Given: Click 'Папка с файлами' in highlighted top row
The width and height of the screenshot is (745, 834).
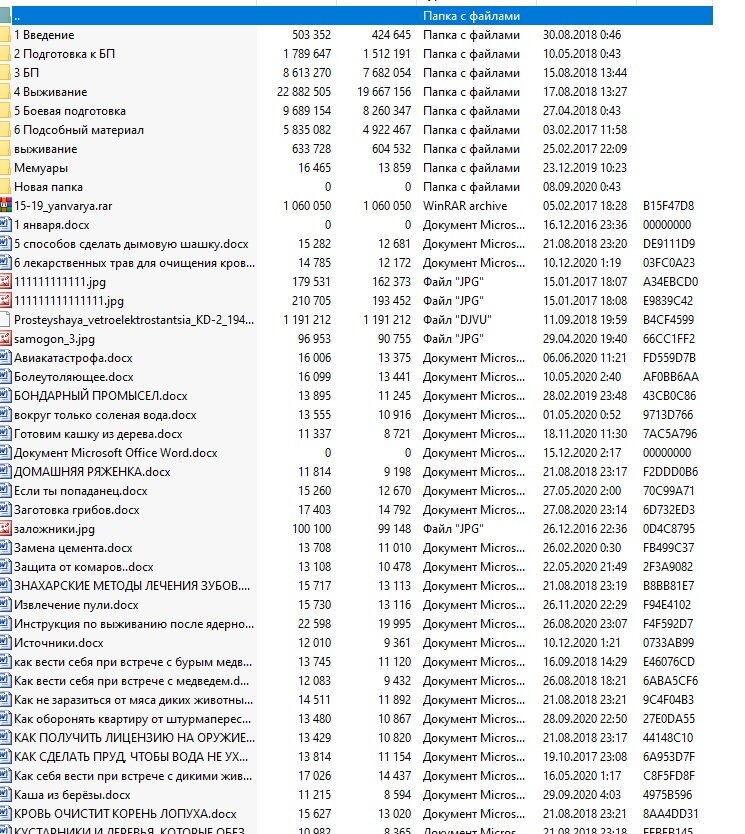Looking at the screenshot, I should click(x=471, y=16).
